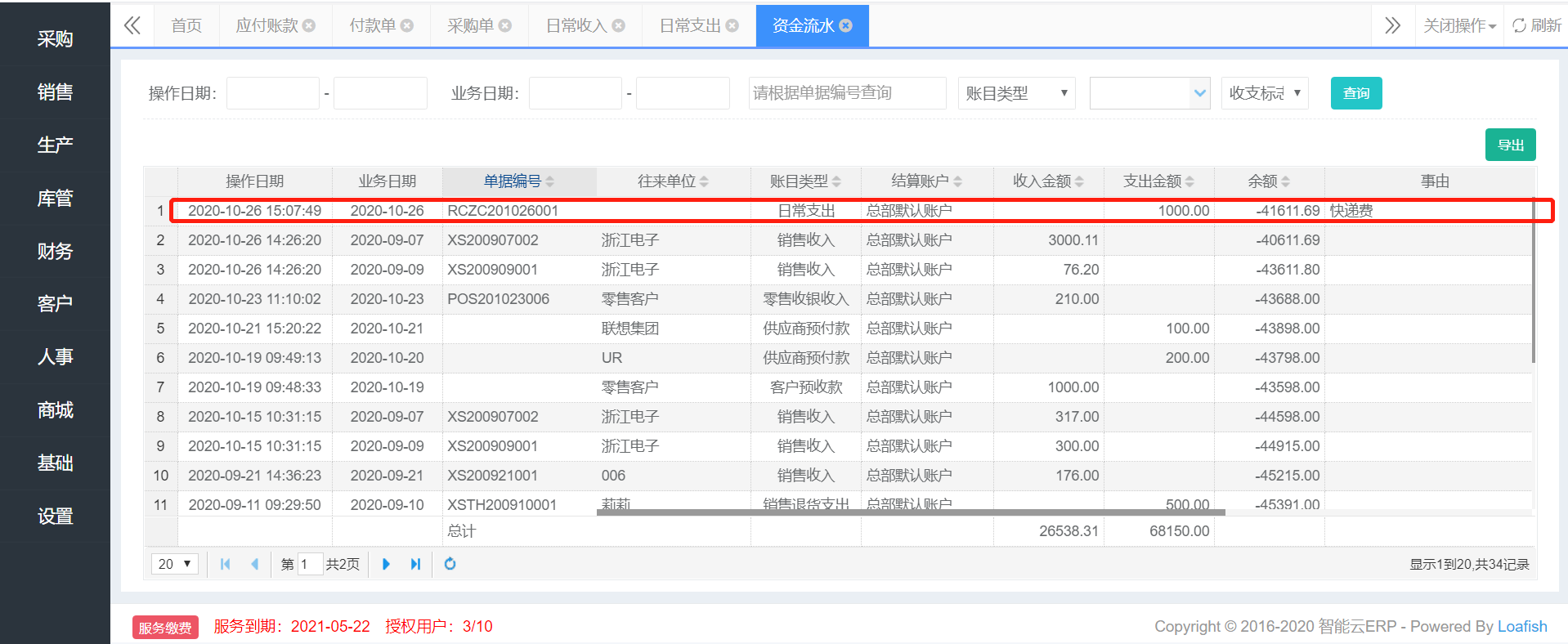Close the 付款单 tab
Screen dimensions: 1568x644
click(407, 26)
